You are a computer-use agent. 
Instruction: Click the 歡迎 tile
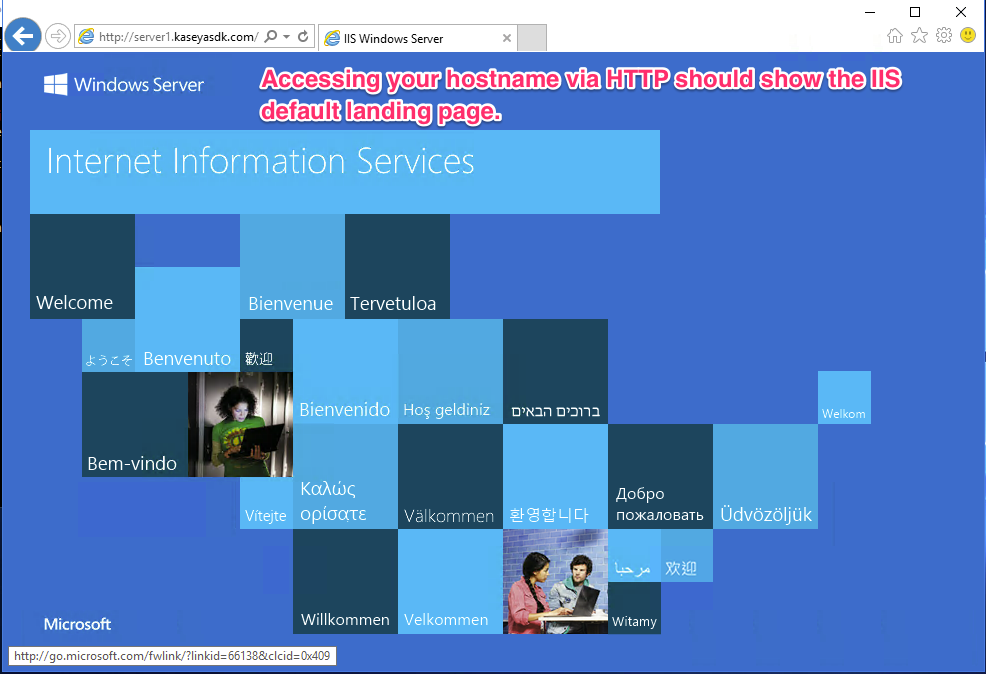point(267,346)
